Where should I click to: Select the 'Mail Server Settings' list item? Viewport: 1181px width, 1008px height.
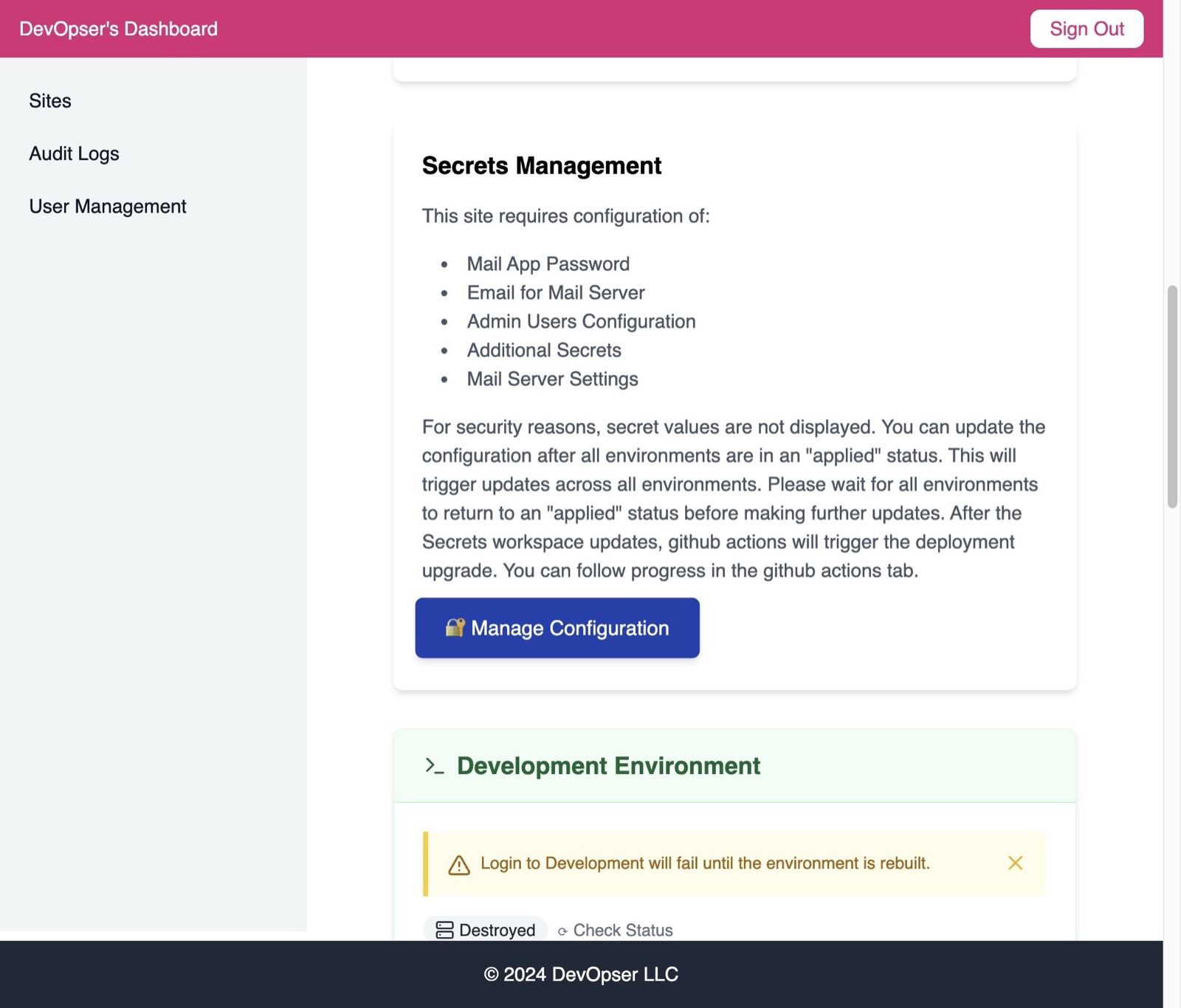pyautogui.click(x=552, y=379)
